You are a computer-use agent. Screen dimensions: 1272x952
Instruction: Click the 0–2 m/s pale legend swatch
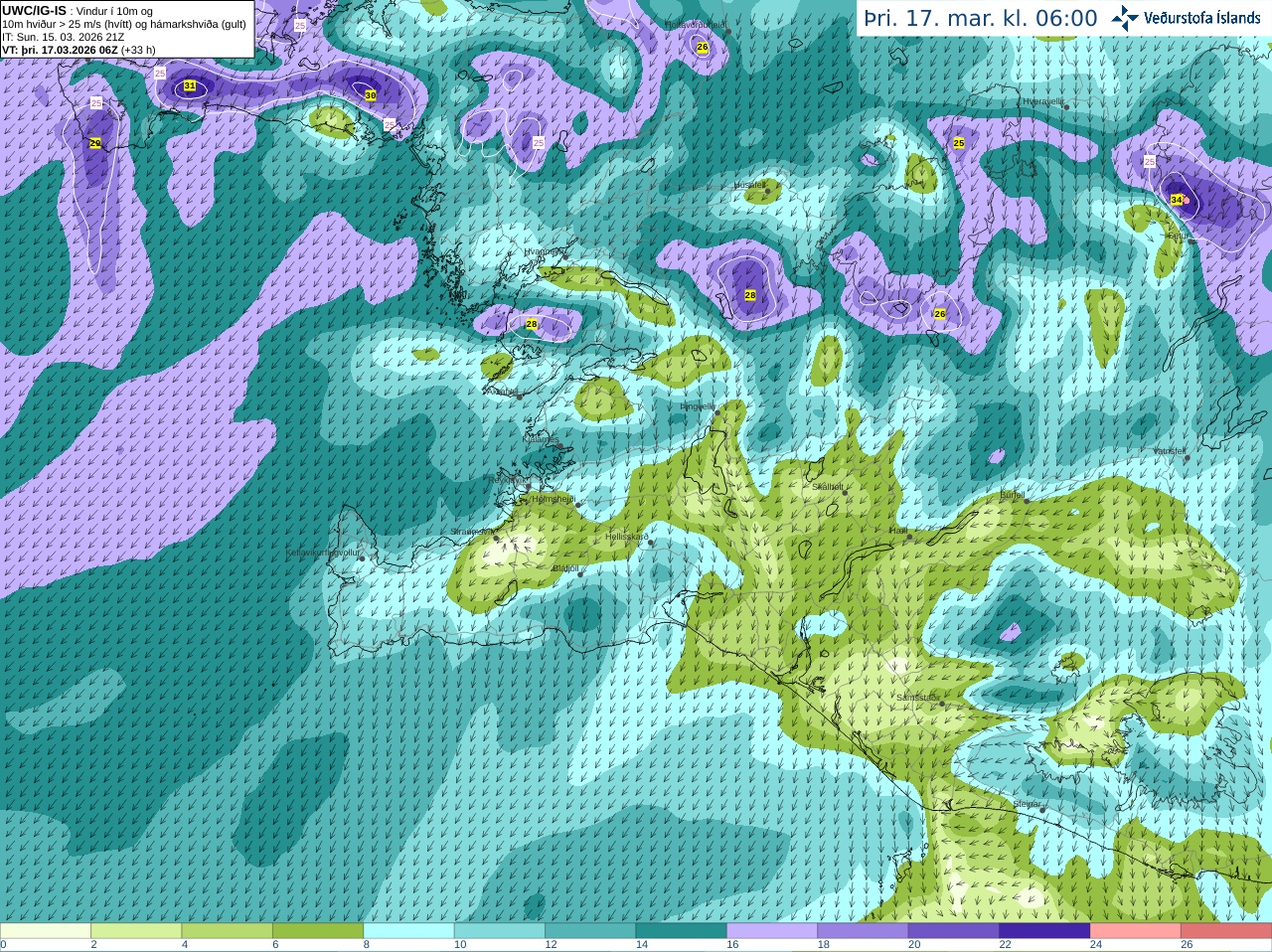(45, 930)
